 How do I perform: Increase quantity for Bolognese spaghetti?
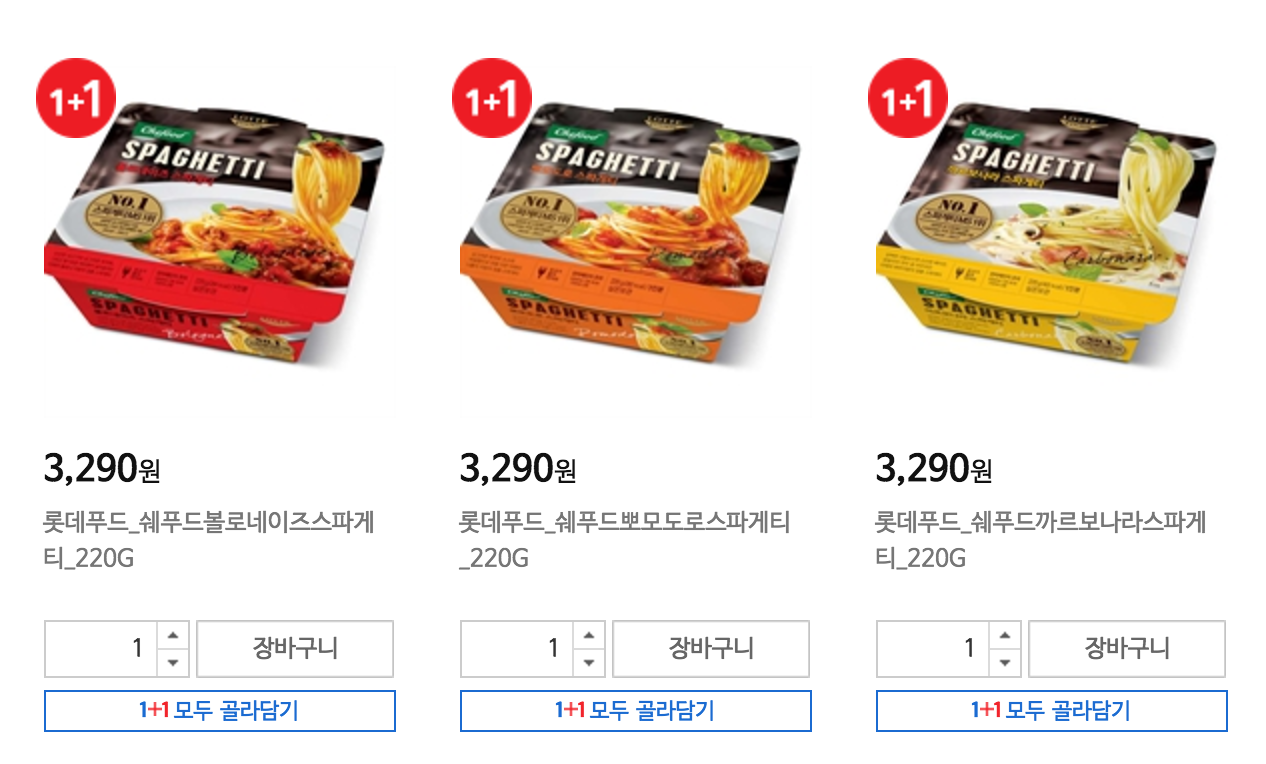[x=174, y=635]
